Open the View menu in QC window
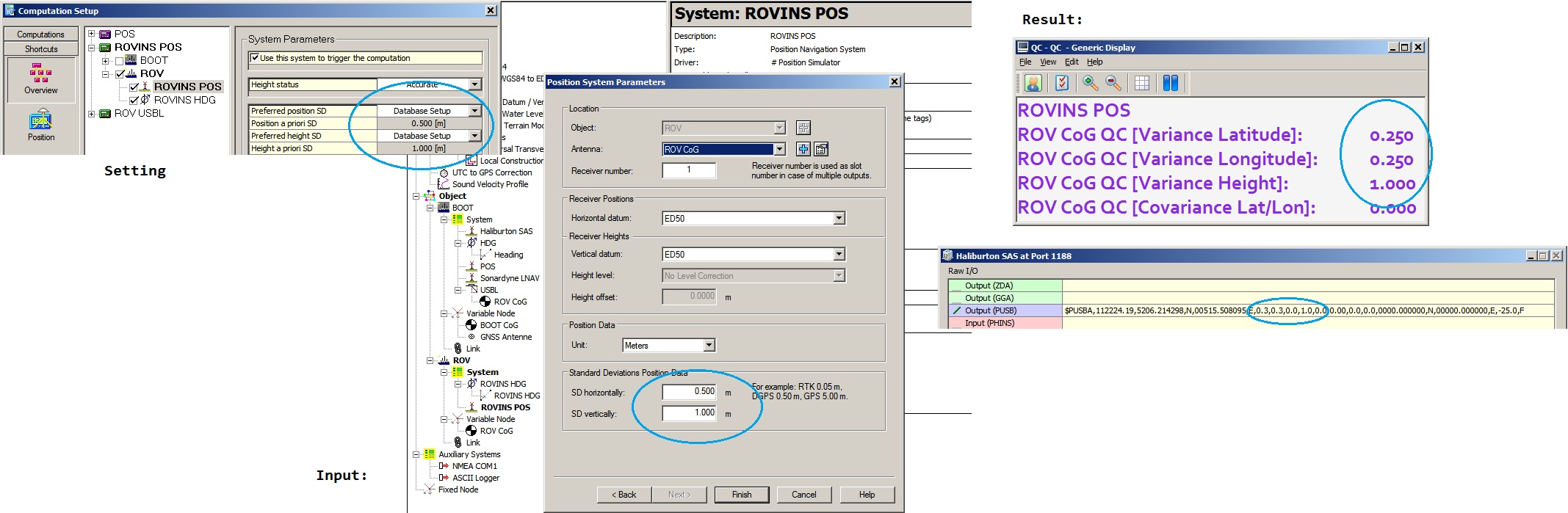The image size is (1568, 513). pyautogui.click(x=1048, y=62)
